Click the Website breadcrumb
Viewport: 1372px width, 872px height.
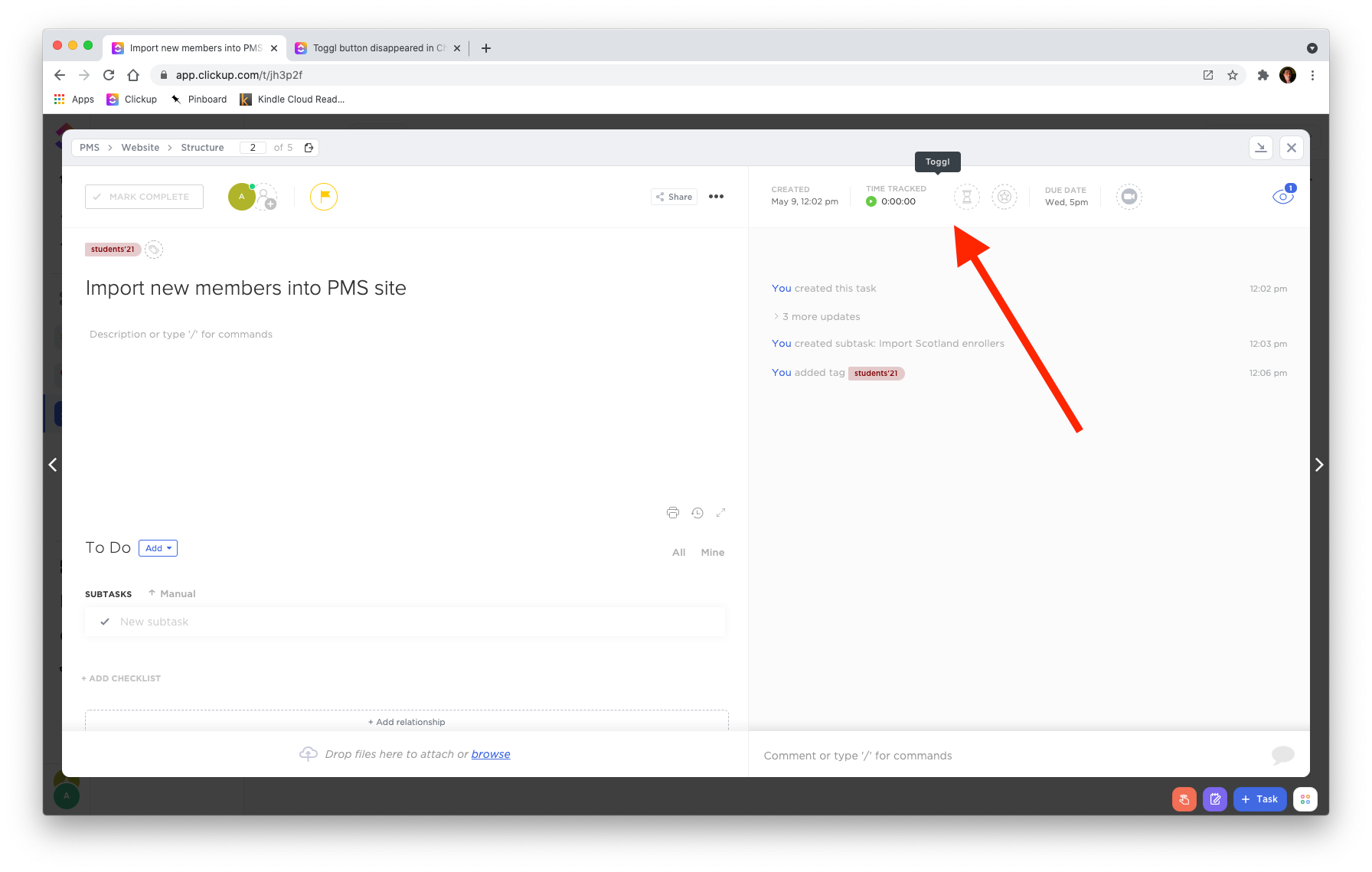tap(140, 148)
